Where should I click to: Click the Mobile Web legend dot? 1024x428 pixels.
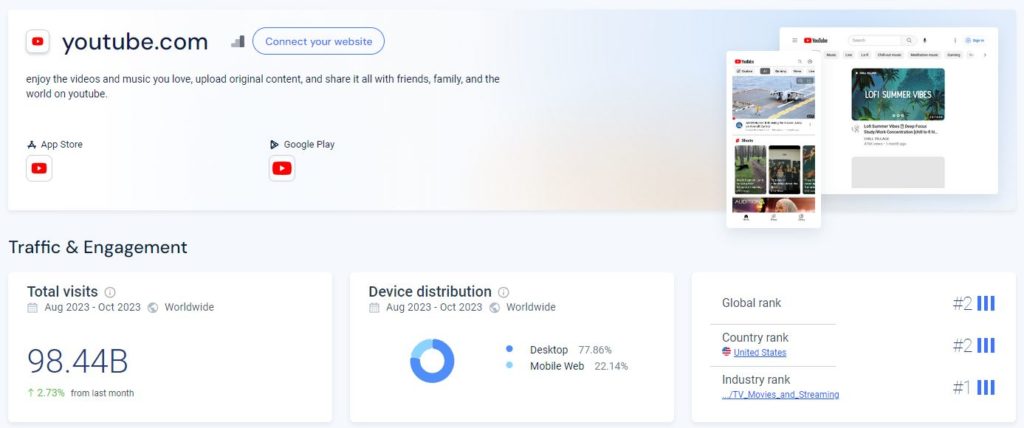tap(509, 365)
